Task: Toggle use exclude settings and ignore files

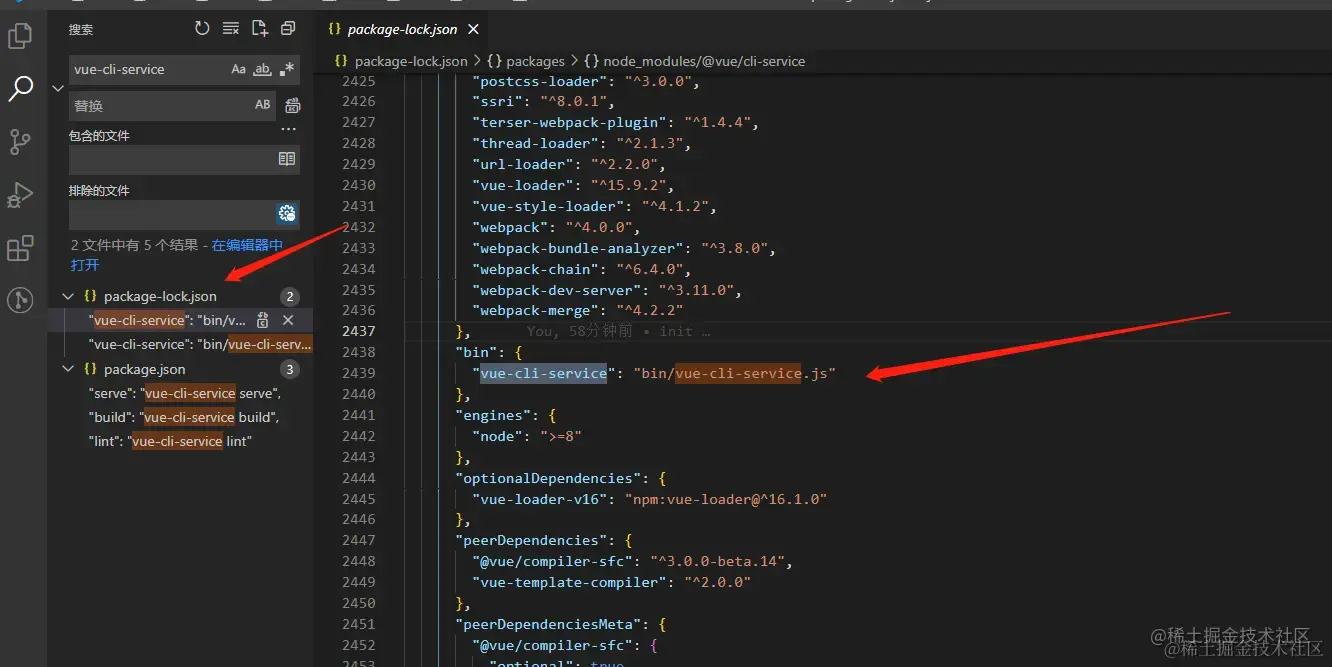Action: (287, 213)
